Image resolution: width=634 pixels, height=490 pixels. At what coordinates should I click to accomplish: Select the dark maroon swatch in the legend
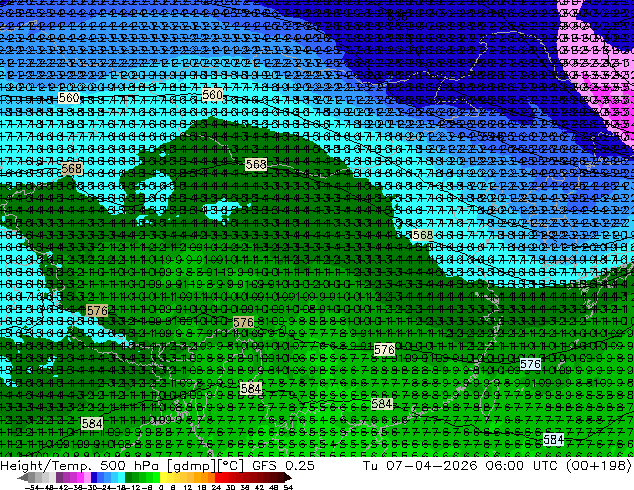coord(281,477)
